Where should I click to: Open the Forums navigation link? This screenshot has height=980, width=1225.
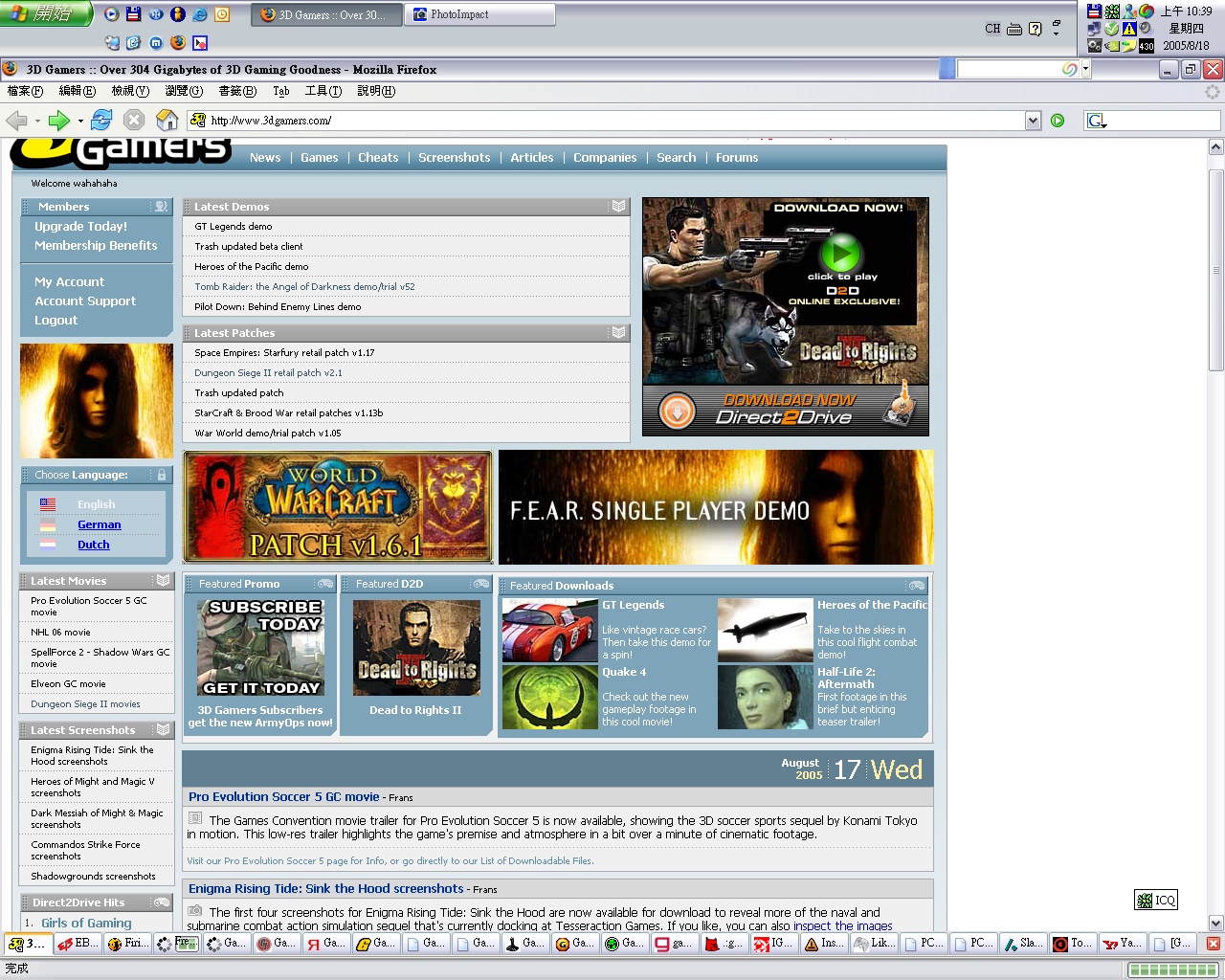pyautogui.click(x=737, y=158)
